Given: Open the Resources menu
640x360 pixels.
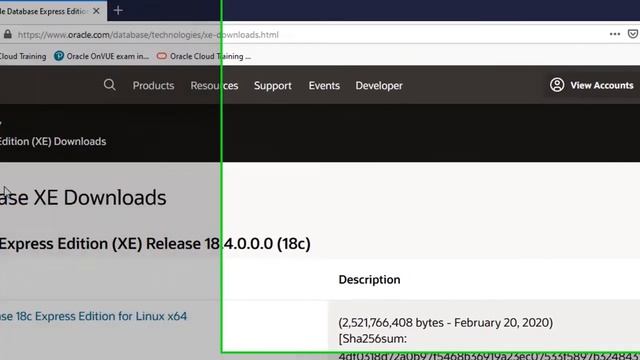Looking at the screenshot, I should click(x=214, y=86).
